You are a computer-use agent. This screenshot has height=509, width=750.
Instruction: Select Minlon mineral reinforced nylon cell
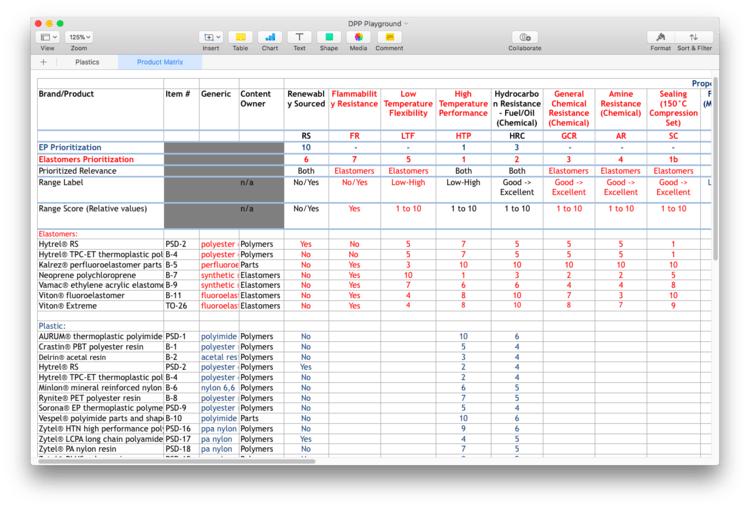(100, 387)
